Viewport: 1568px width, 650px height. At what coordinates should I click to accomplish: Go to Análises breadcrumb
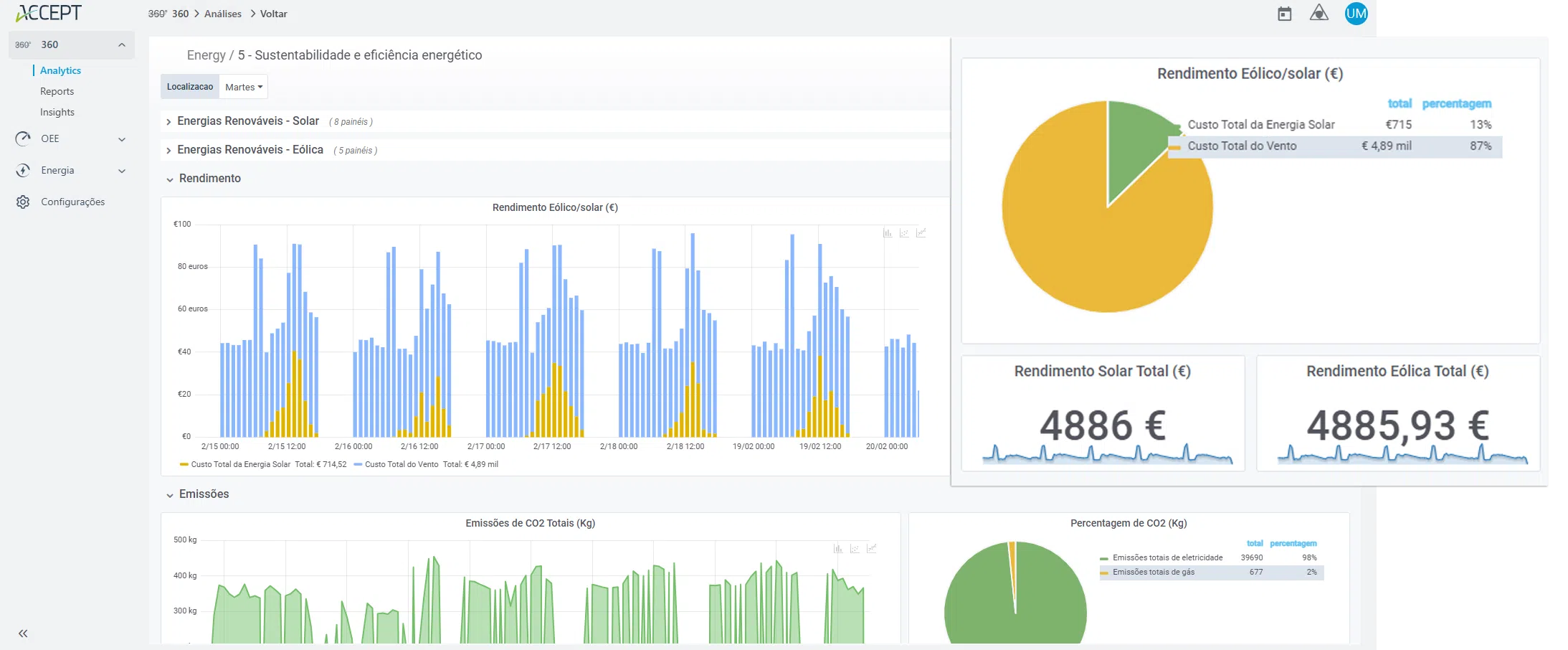223,14
